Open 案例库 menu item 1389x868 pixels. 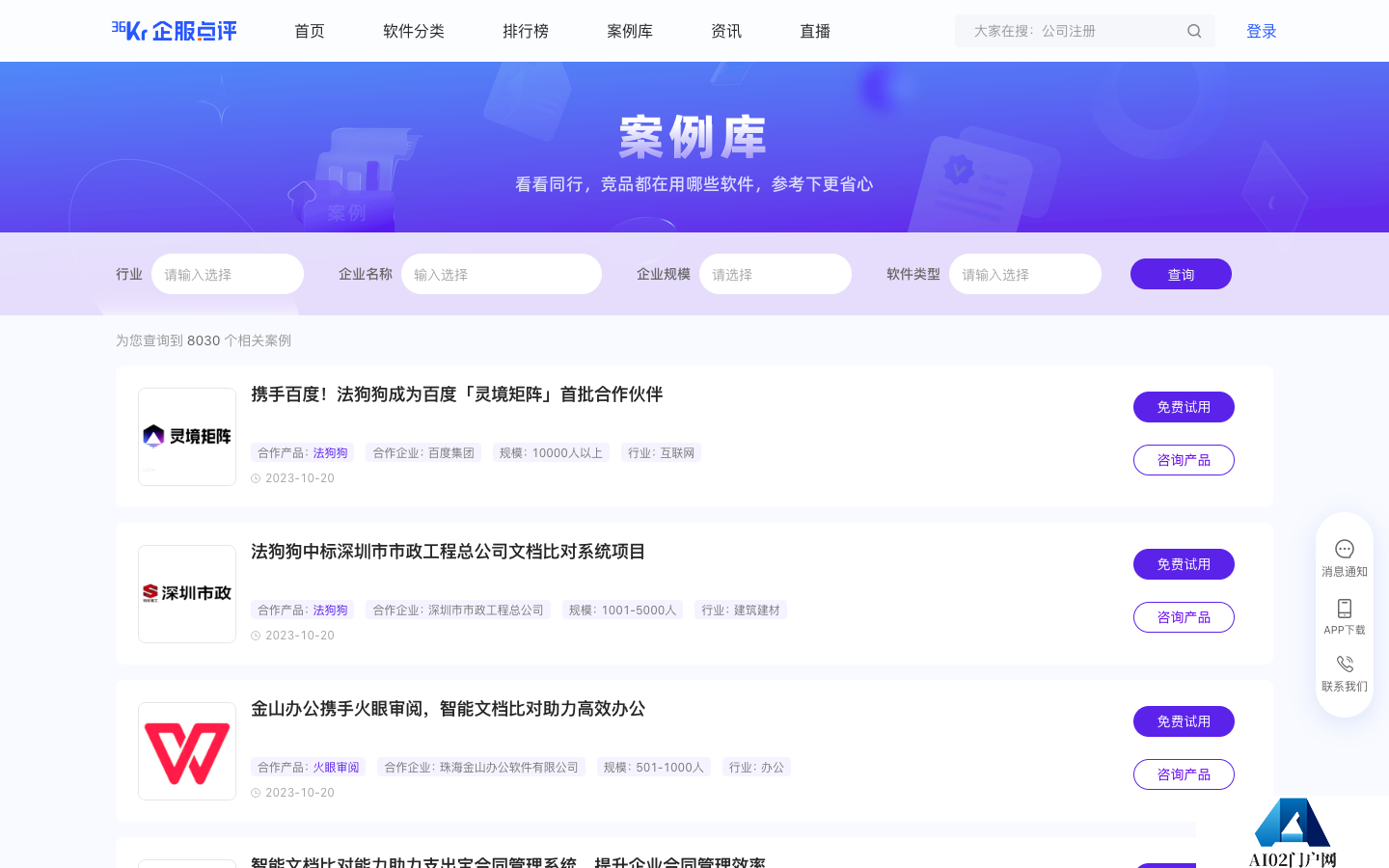(x=630, y=31)
